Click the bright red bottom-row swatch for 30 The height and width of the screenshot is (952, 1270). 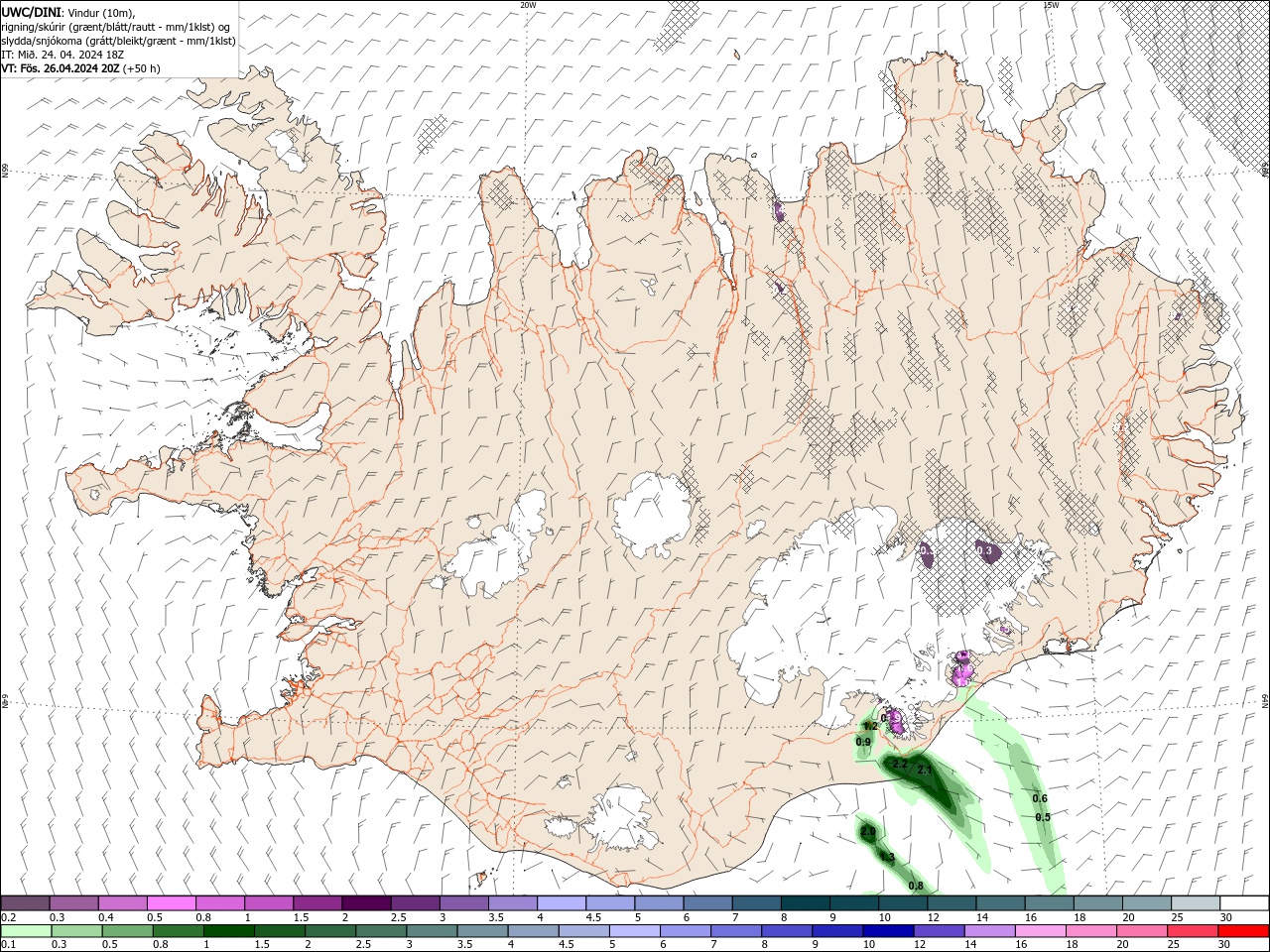(x=1242, y=931)
